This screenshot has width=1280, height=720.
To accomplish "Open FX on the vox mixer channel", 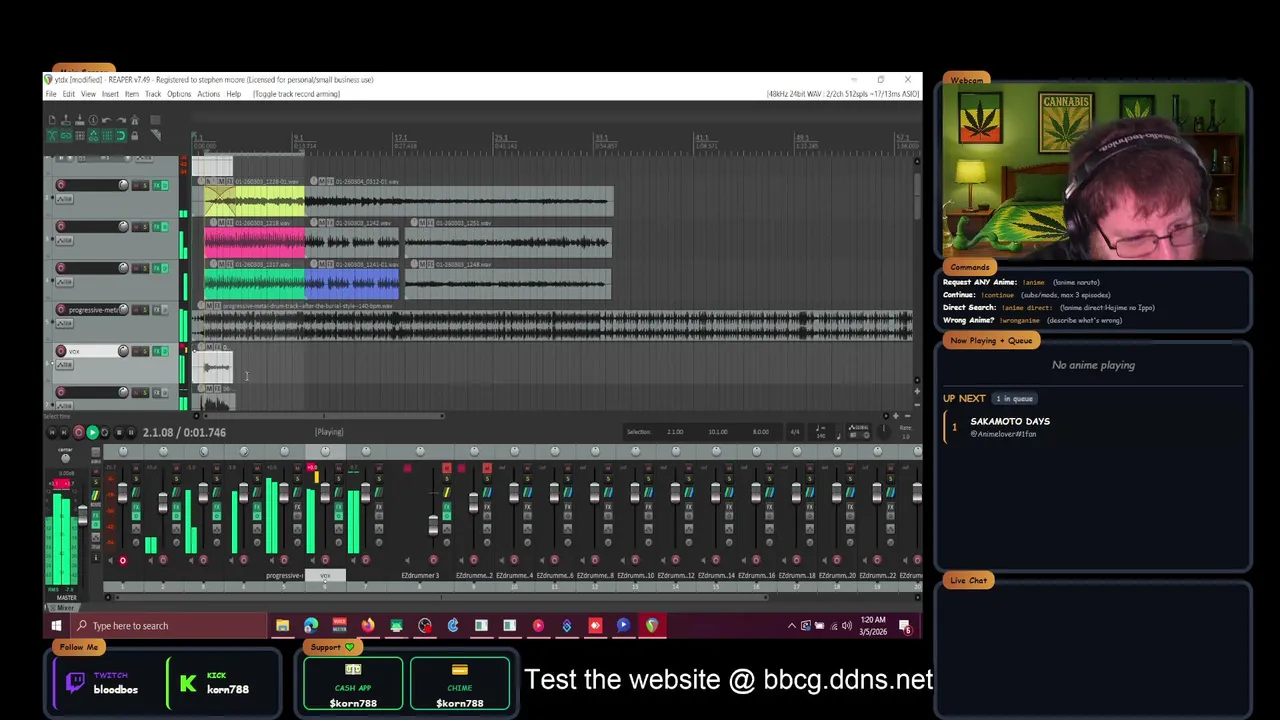I will click(339, 507).
